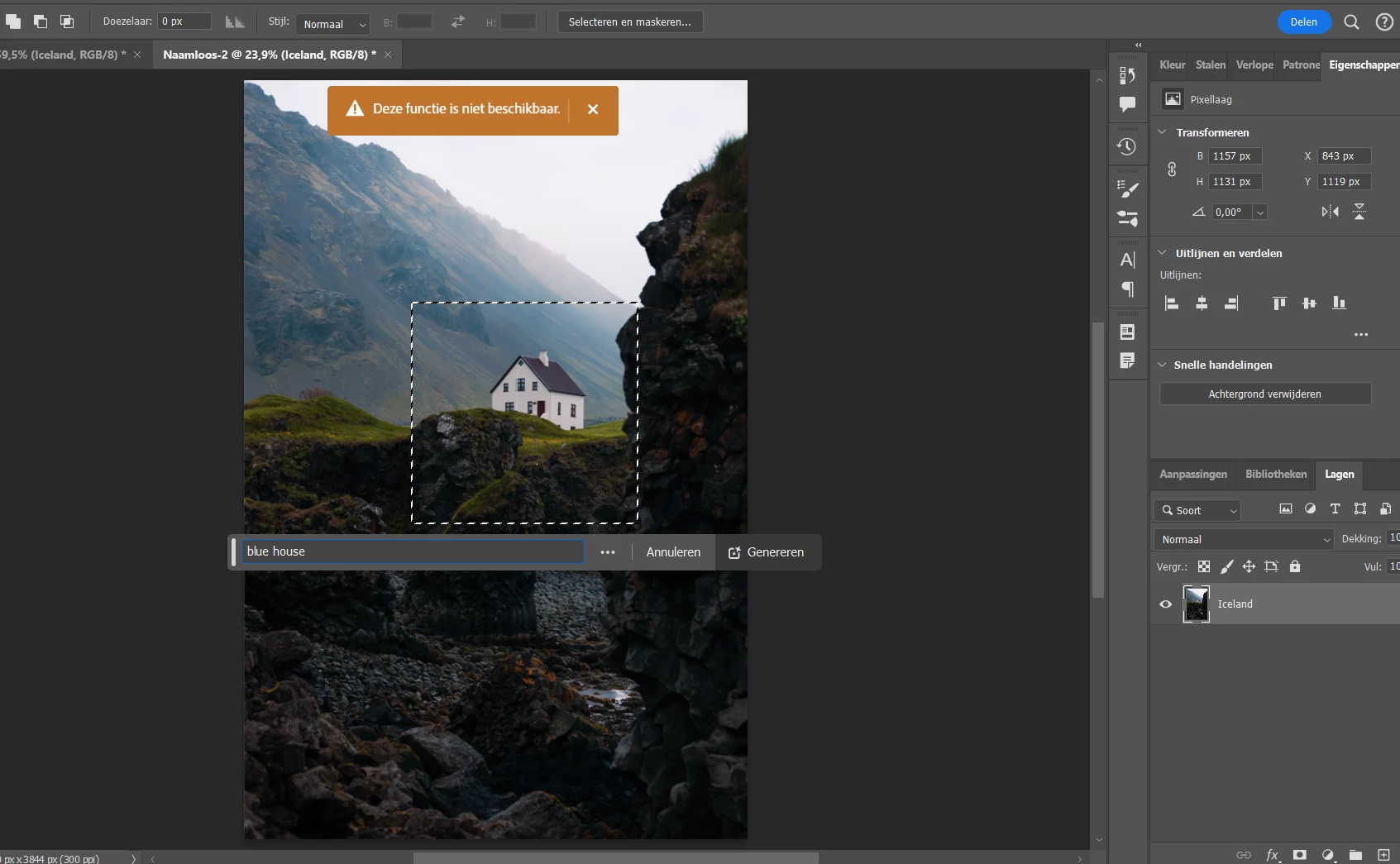Click the Delen share button
The width and height of the screenshot is (1400, 864).
(x=1304, y=22)
